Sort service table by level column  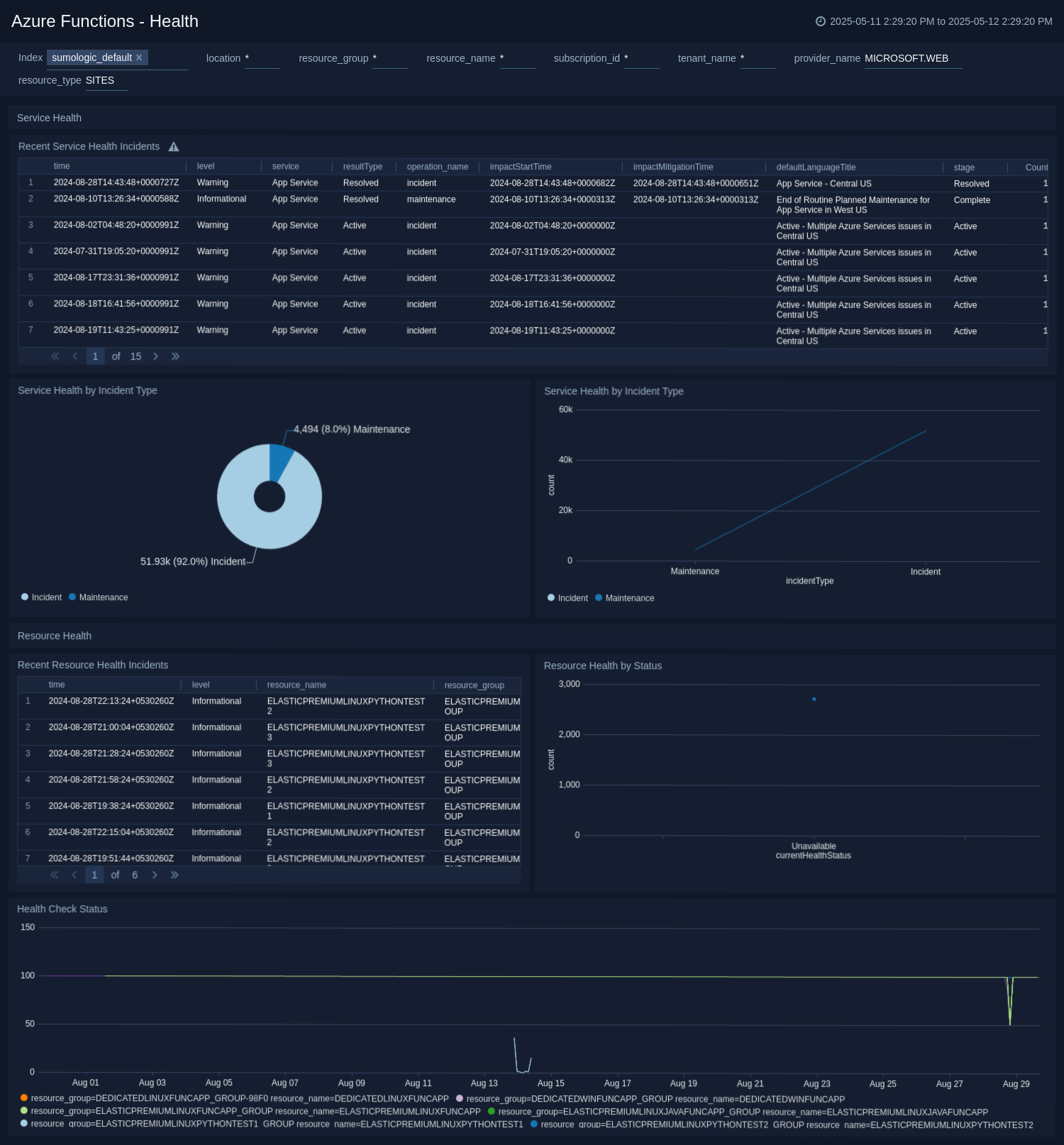click(206, 166)
